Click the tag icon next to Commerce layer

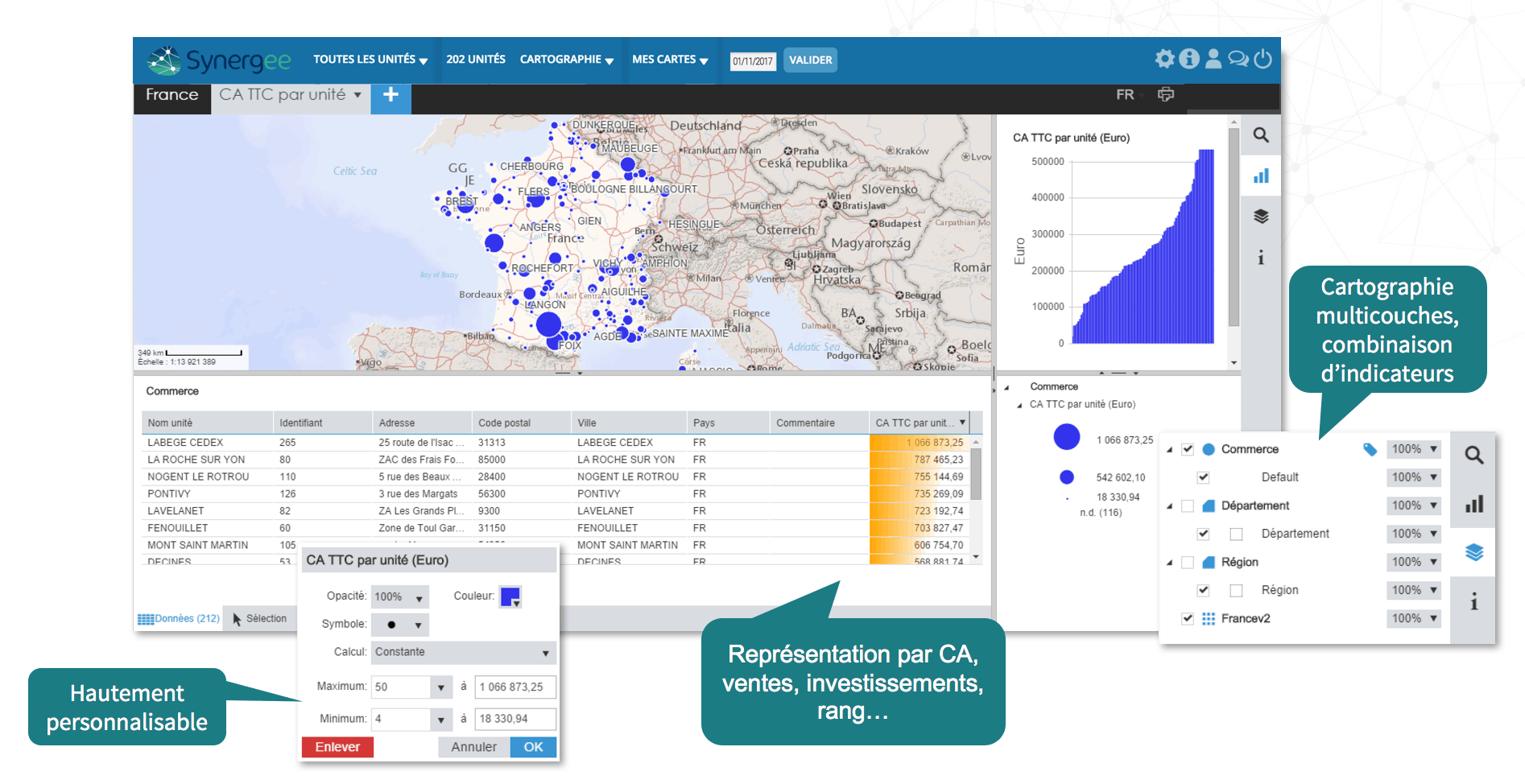pos(1370,449)
